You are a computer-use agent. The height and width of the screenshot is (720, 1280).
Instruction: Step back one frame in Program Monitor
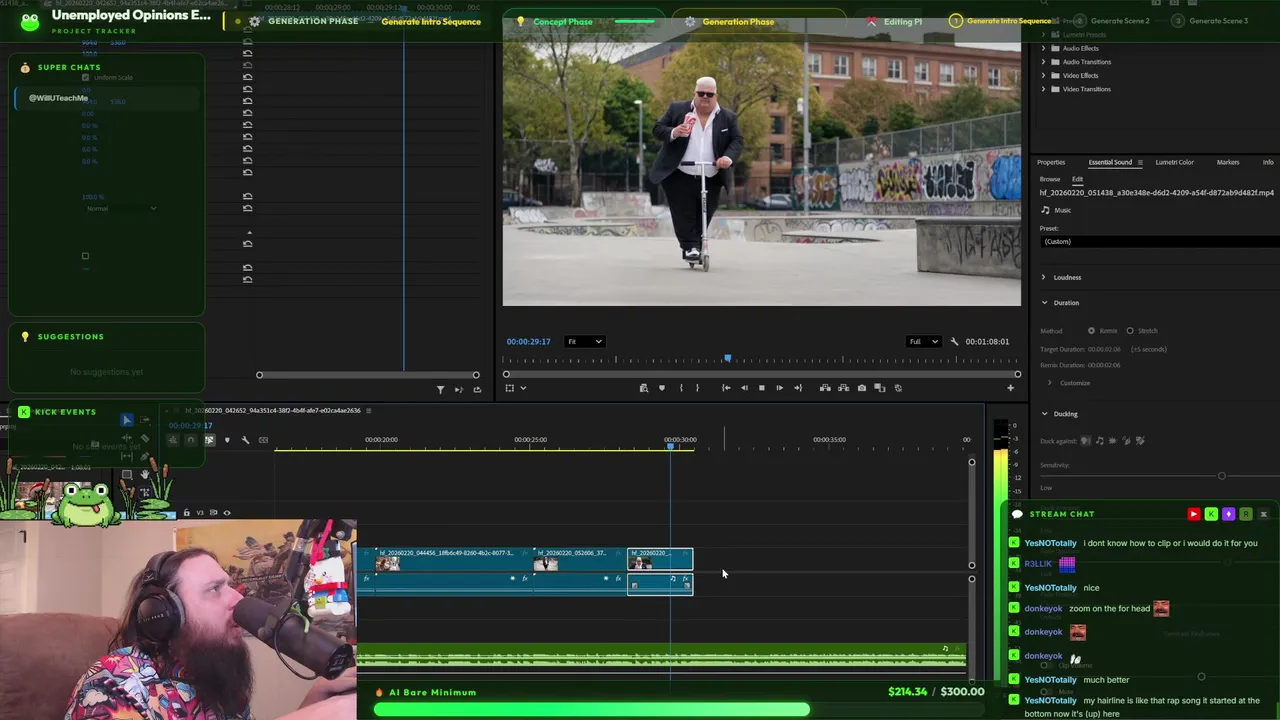click(x=744, y=388)
